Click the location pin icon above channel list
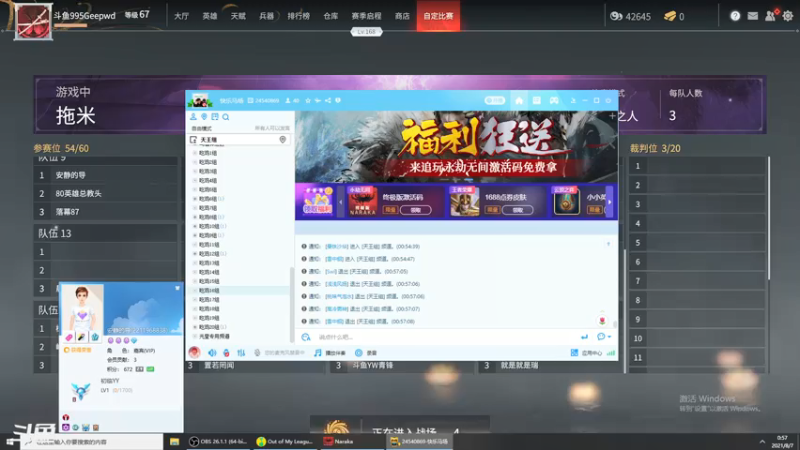The height and width of the screenshot is (450, 800). tap(204, 117)
